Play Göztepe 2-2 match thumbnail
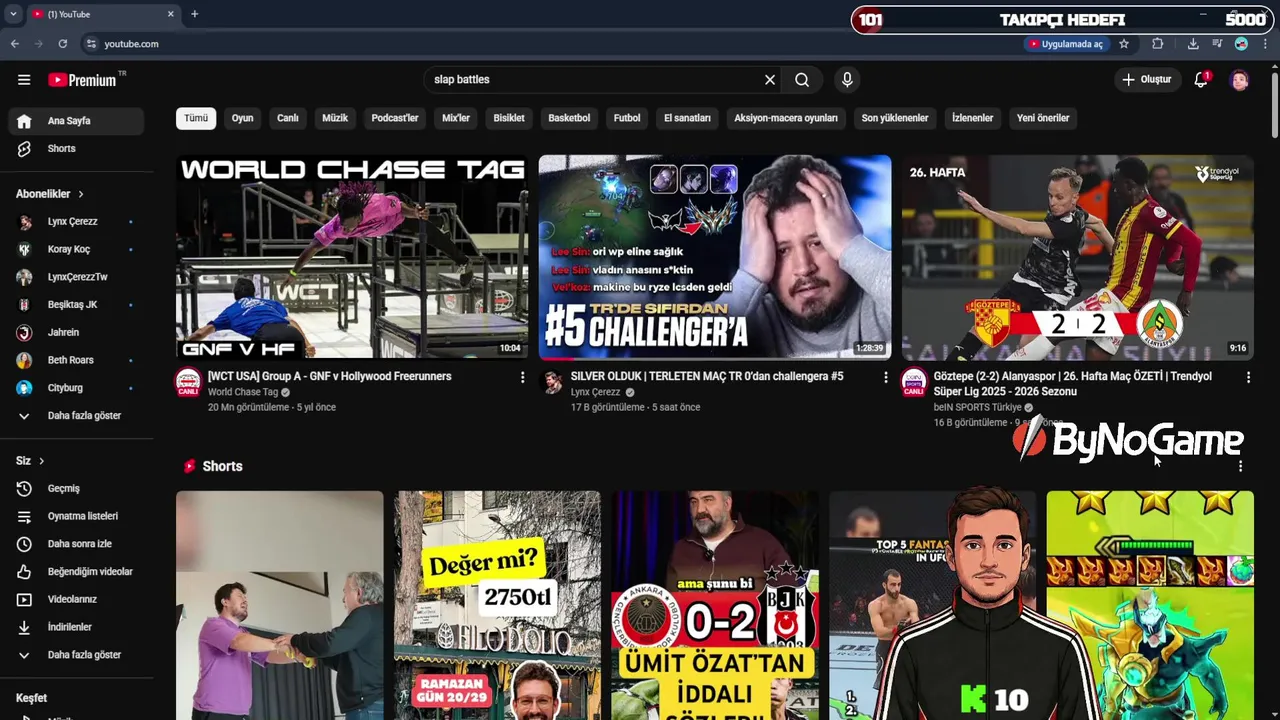Screen dimensions: 1280x720 click(1078, 257)
